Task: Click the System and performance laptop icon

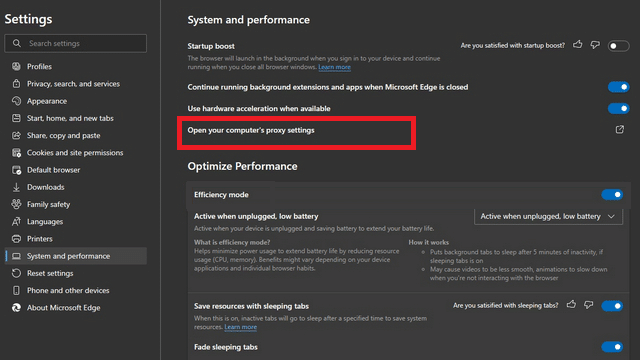Action: pos(16,256)
